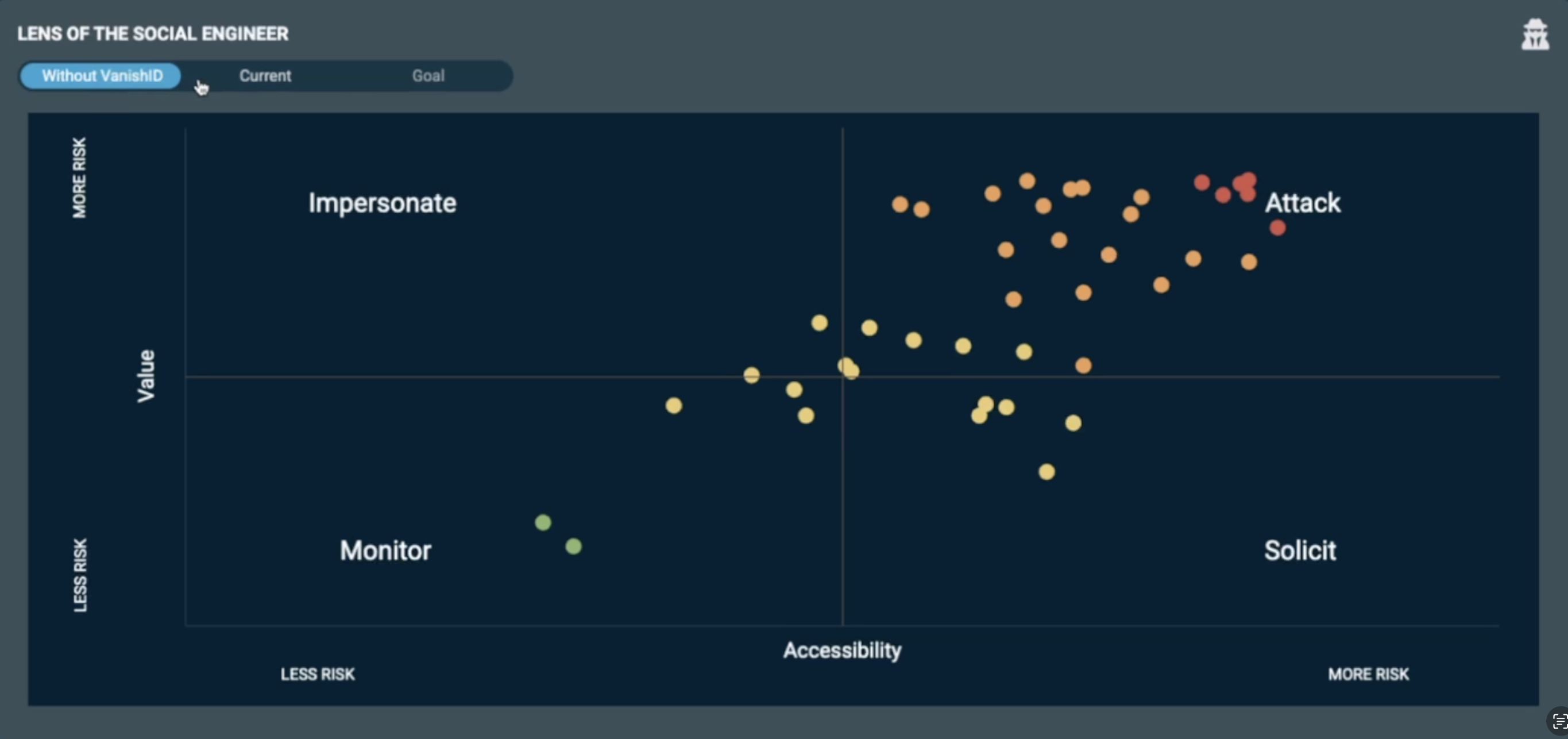Click the Impersonate quadrant label
The image size is (1568, 739).
point(381,203)
